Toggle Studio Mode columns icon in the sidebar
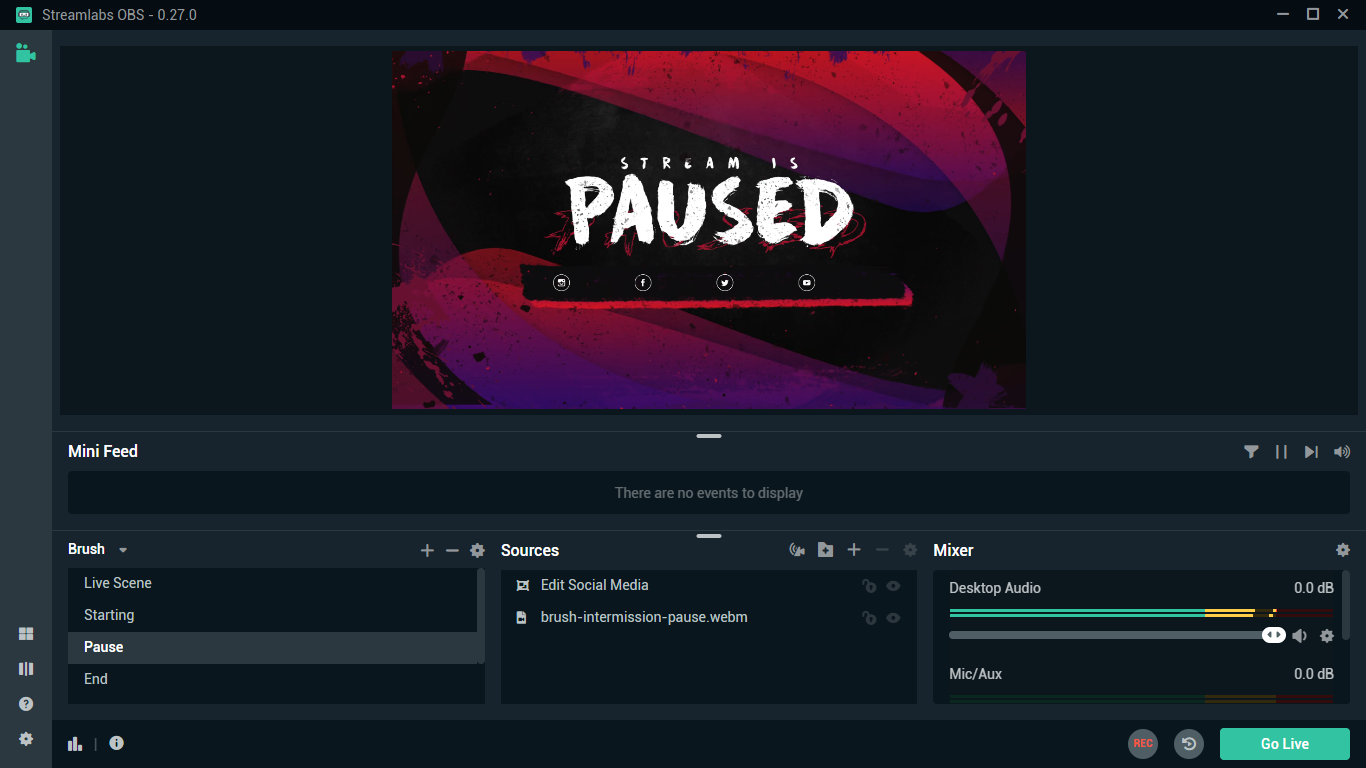The image size is (1366, 768). (26, 669)
